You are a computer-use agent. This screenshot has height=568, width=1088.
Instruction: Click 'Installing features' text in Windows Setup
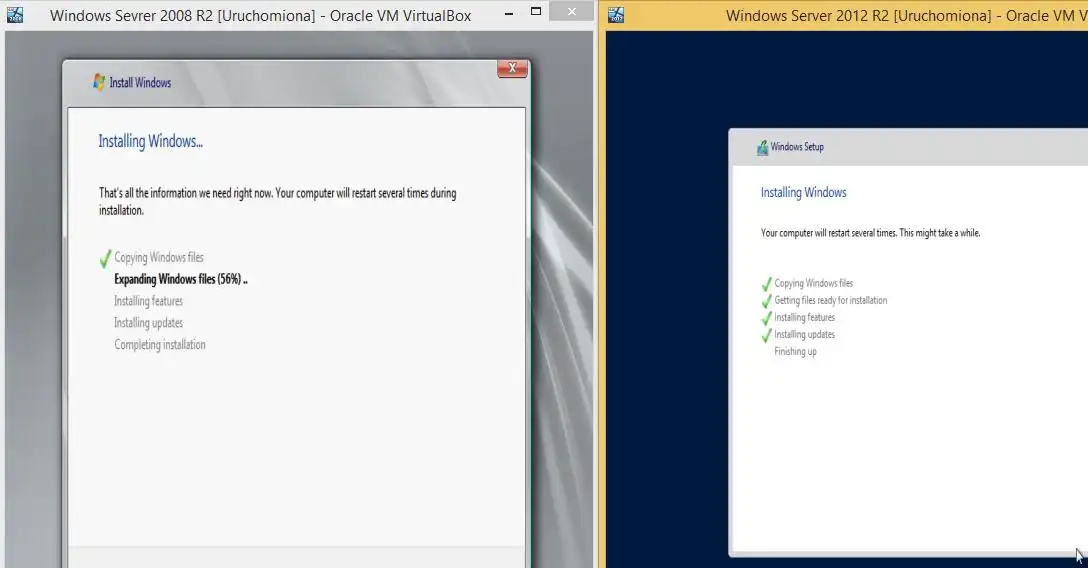coord(804,317)
